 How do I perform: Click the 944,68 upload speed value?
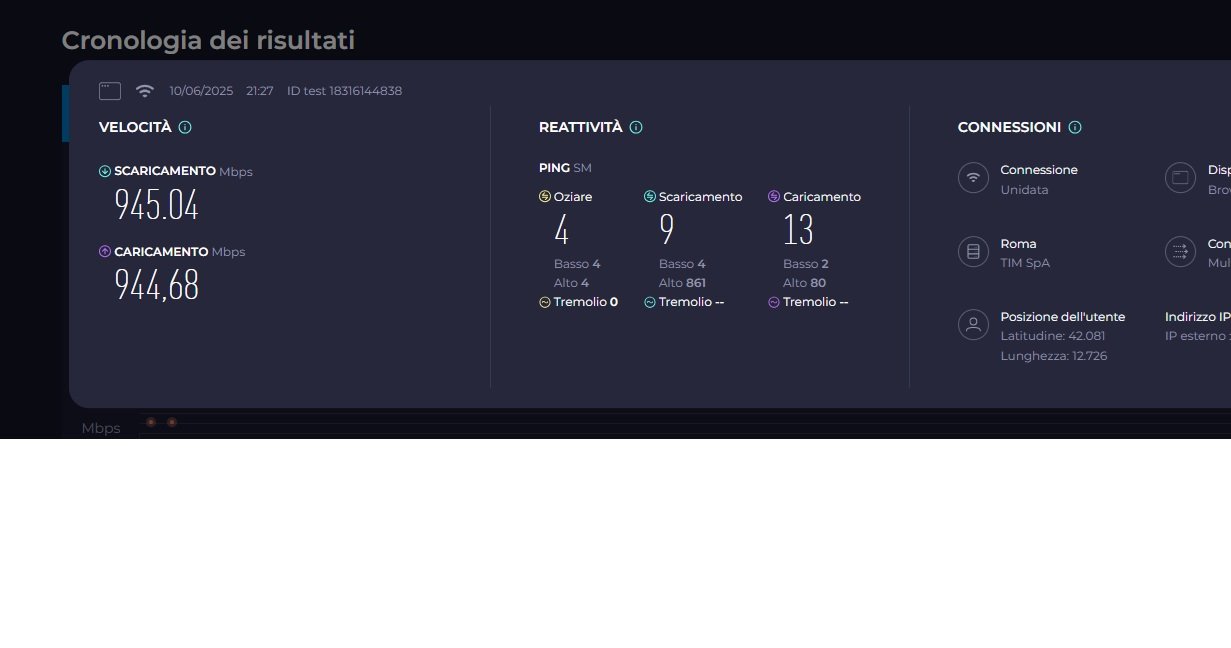tap(156, 285)
